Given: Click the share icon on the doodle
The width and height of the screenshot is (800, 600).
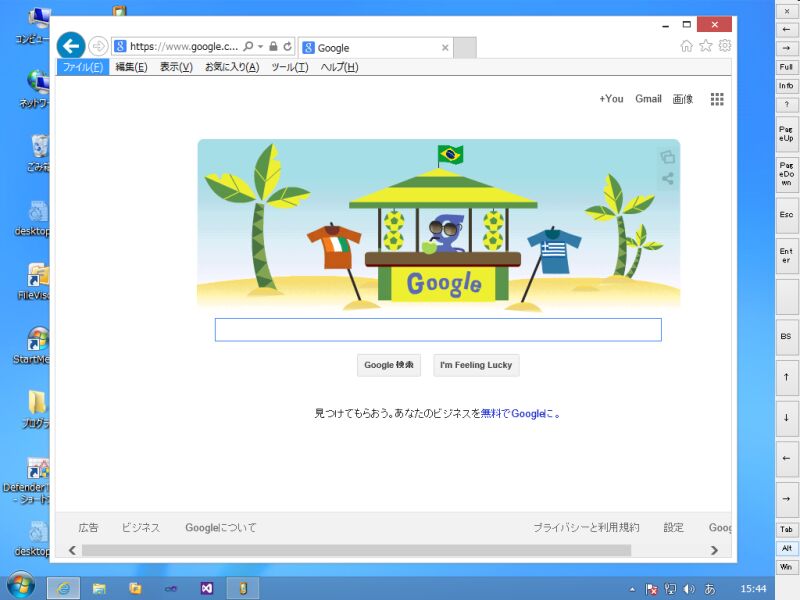Looking at the screenshot, I should (x=667, y=179).
